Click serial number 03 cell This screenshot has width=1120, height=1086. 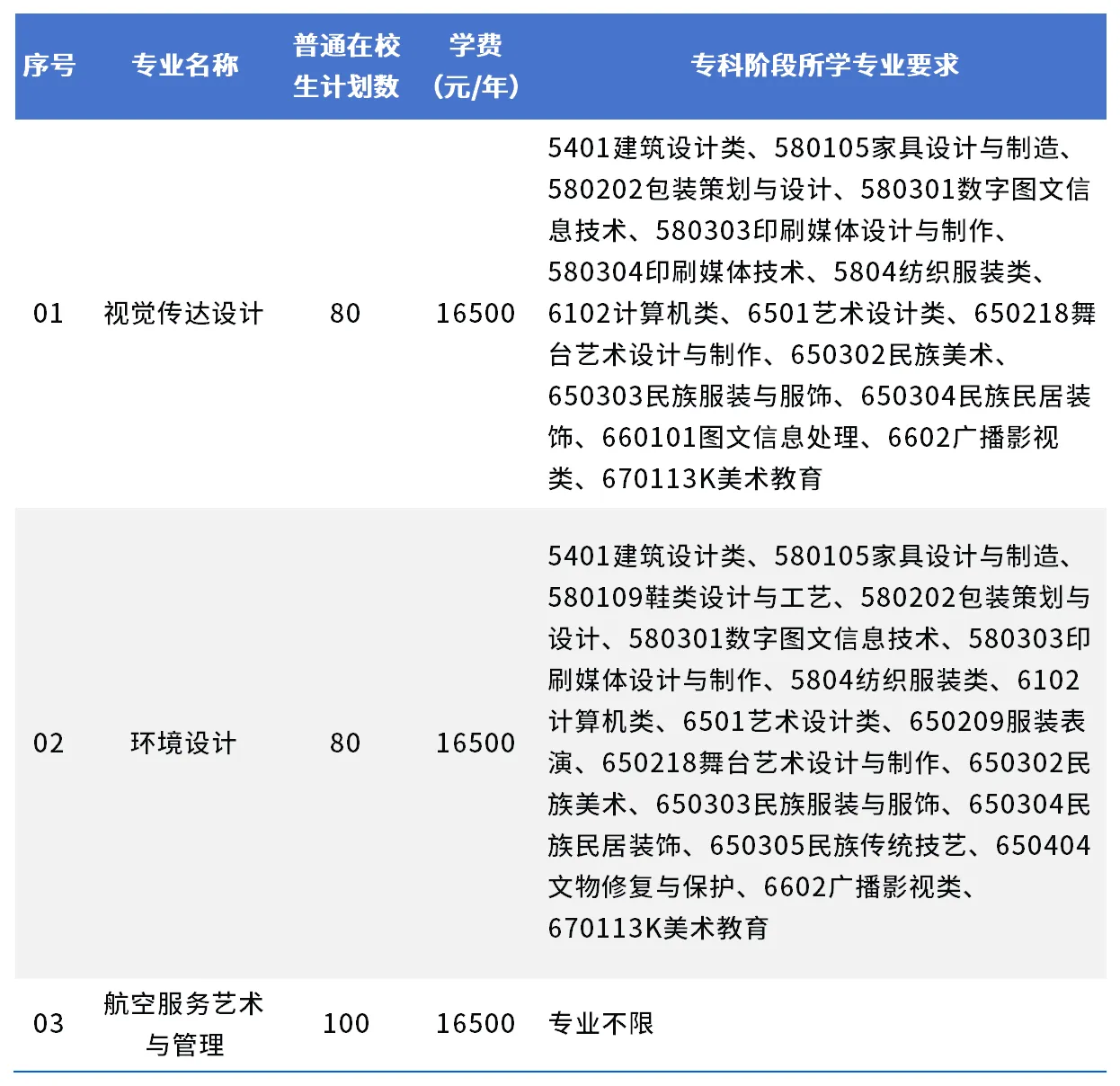pos(49,1024)
